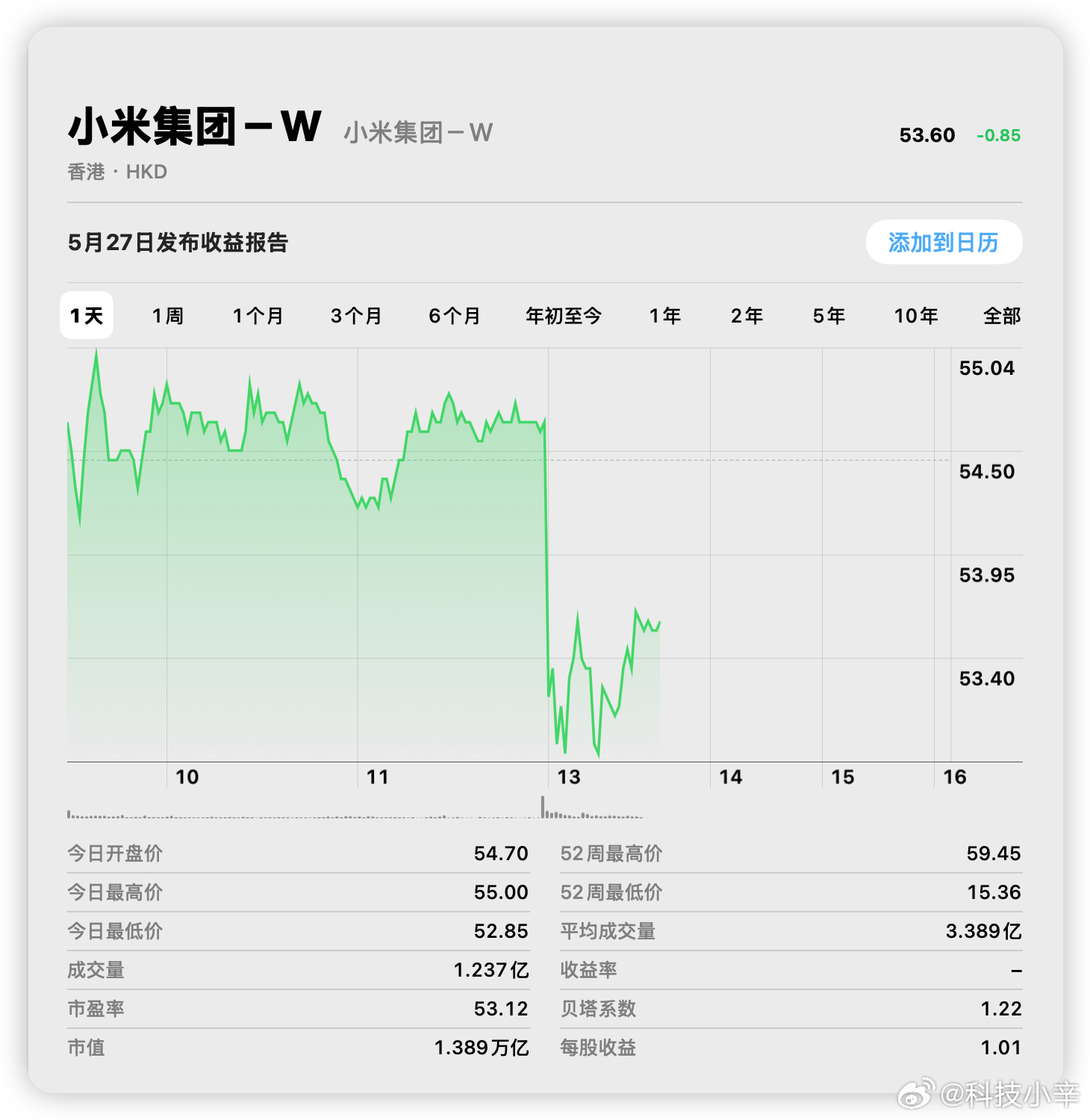Click the 市值 label

tap(86, 1048)
